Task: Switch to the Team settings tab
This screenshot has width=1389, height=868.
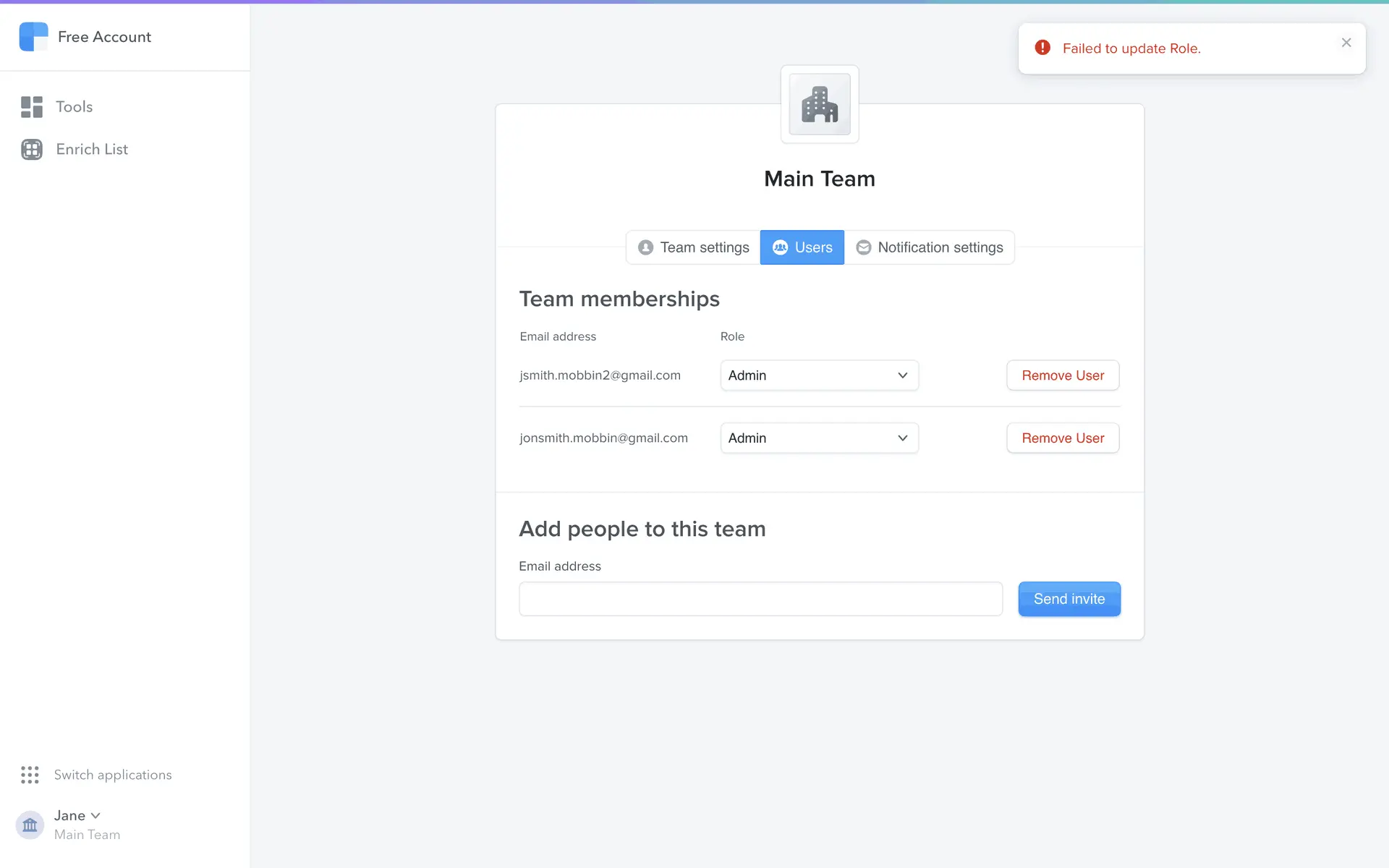Action: pos(693,247)
